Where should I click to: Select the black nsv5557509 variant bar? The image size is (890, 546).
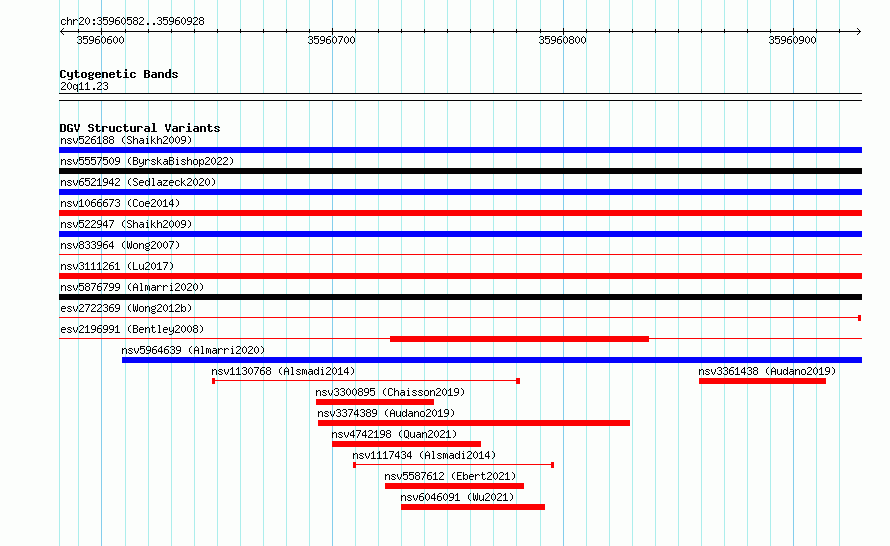click(x=460, y=171)
